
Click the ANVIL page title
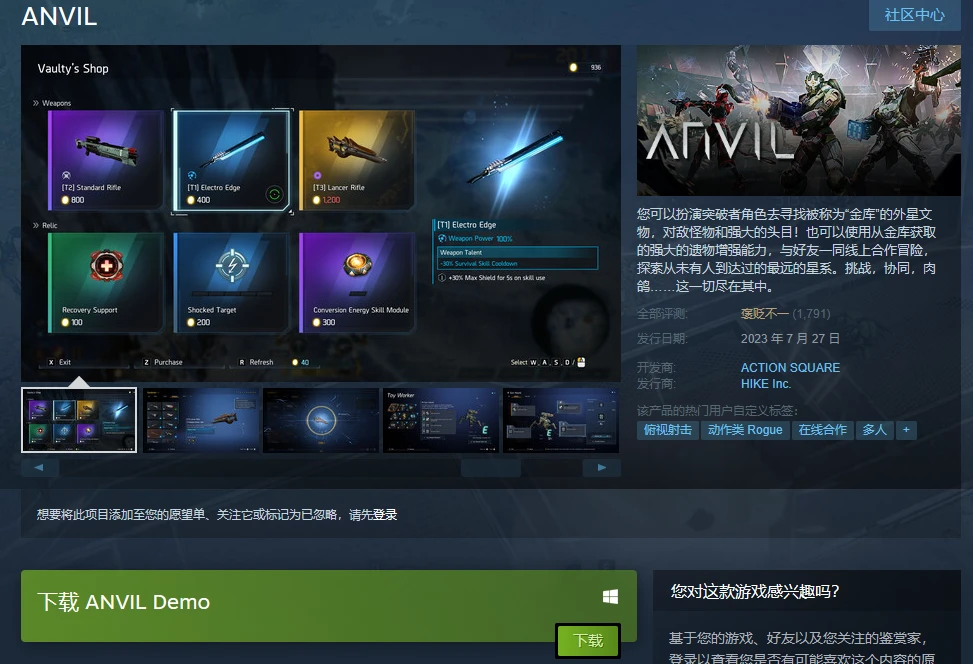tap(60, 16)
